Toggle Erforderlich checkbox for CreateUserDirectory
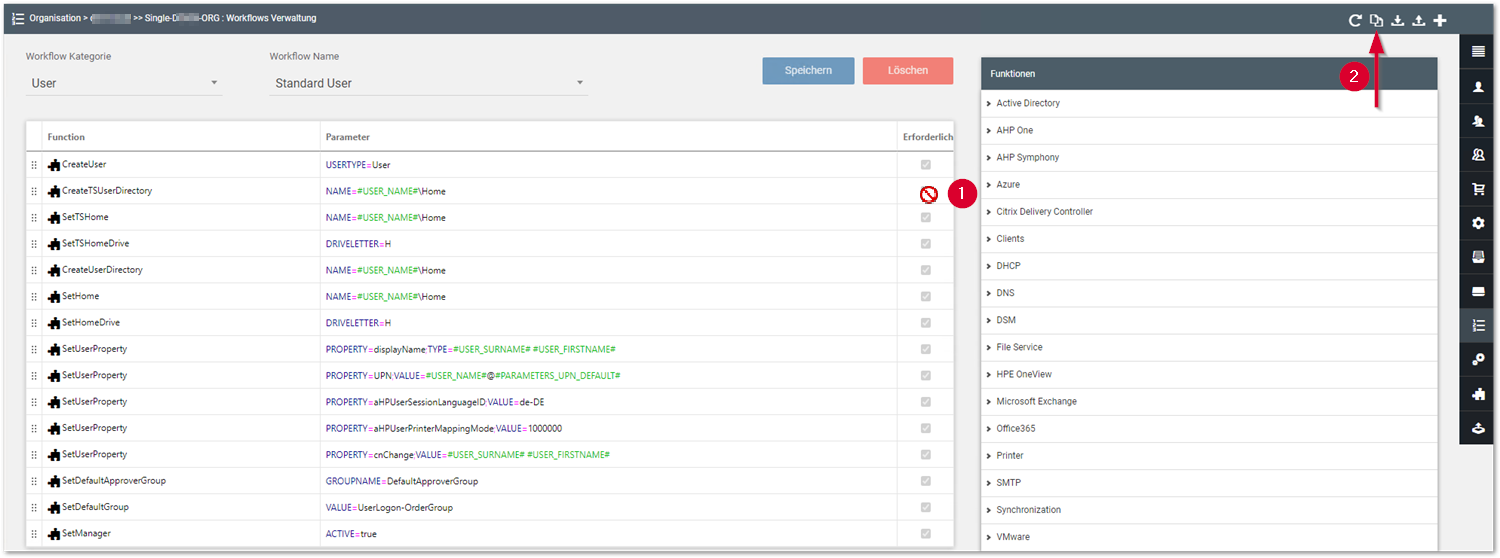This screenshot has width=1500, height=558. point(926,270)
